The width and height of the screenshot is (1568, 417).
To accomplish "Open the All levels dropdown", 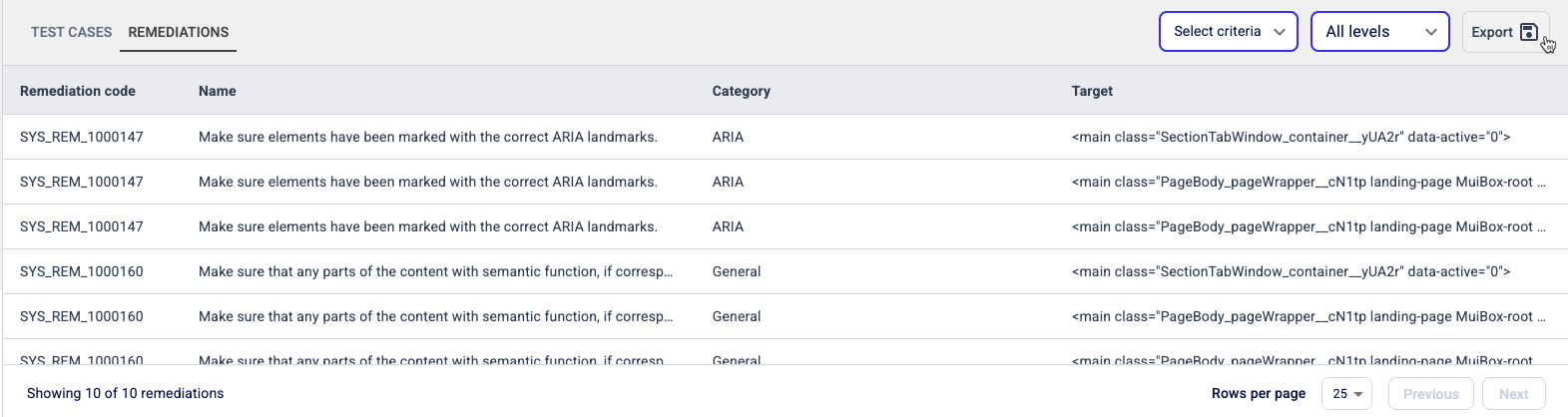I will point(1380,32).
